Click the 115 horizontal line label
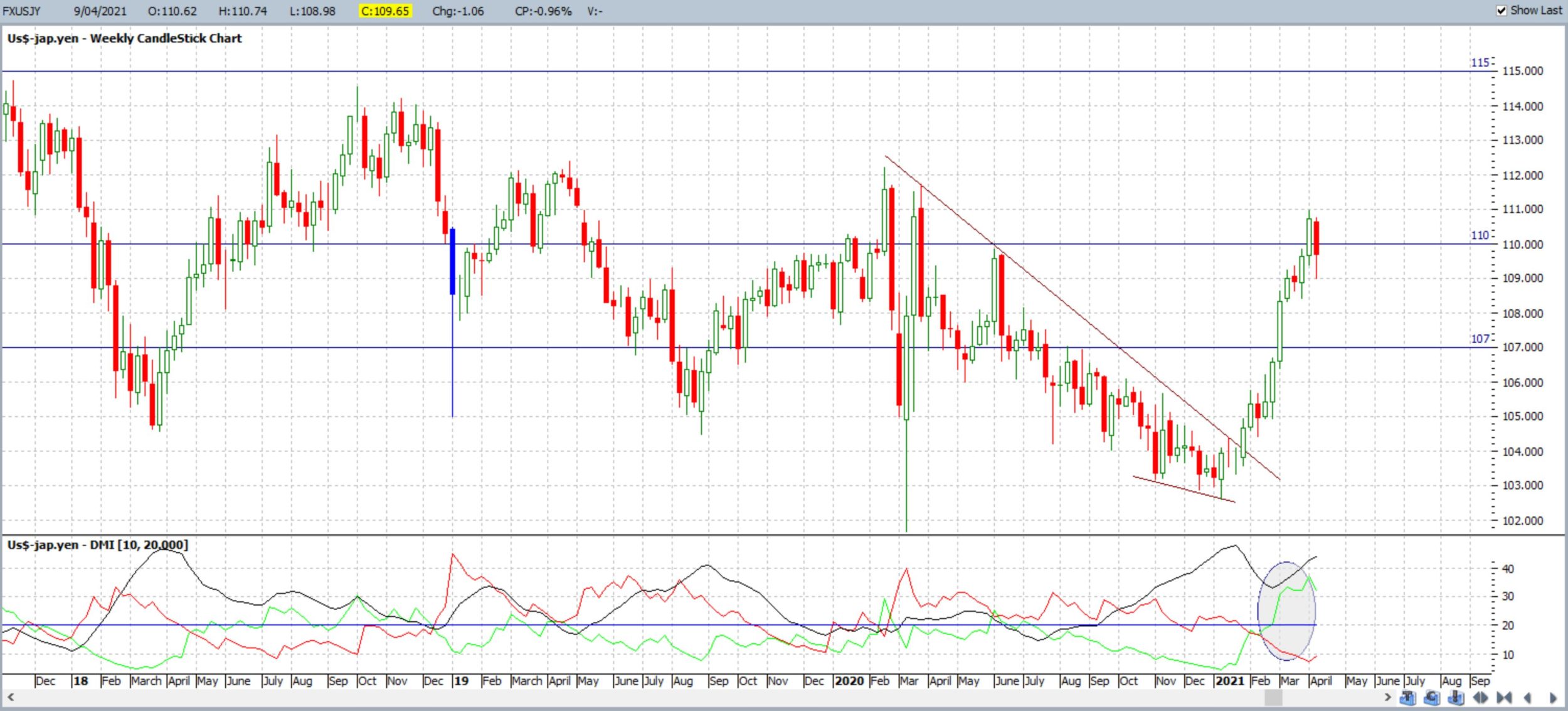This screenshot has height=711, width=1568. pyautogui.click(x=1480, y=63)
